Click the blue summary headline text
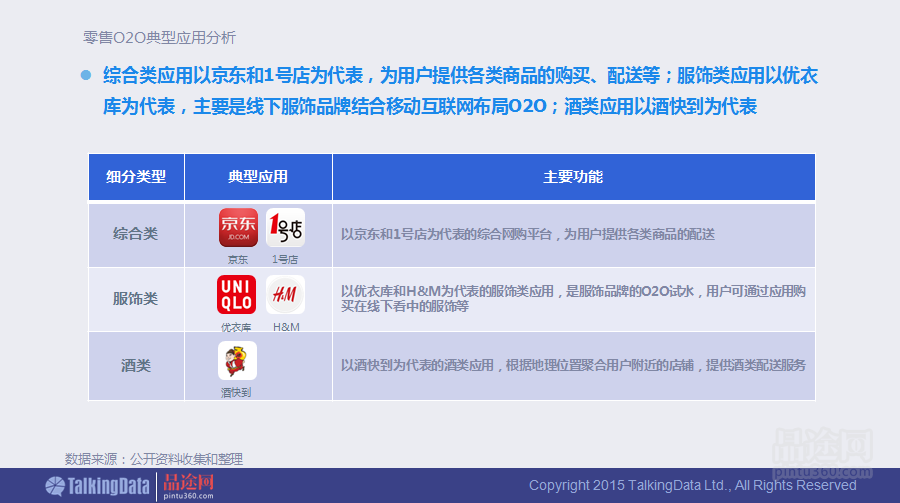900x503 pixels. (460, 91)
